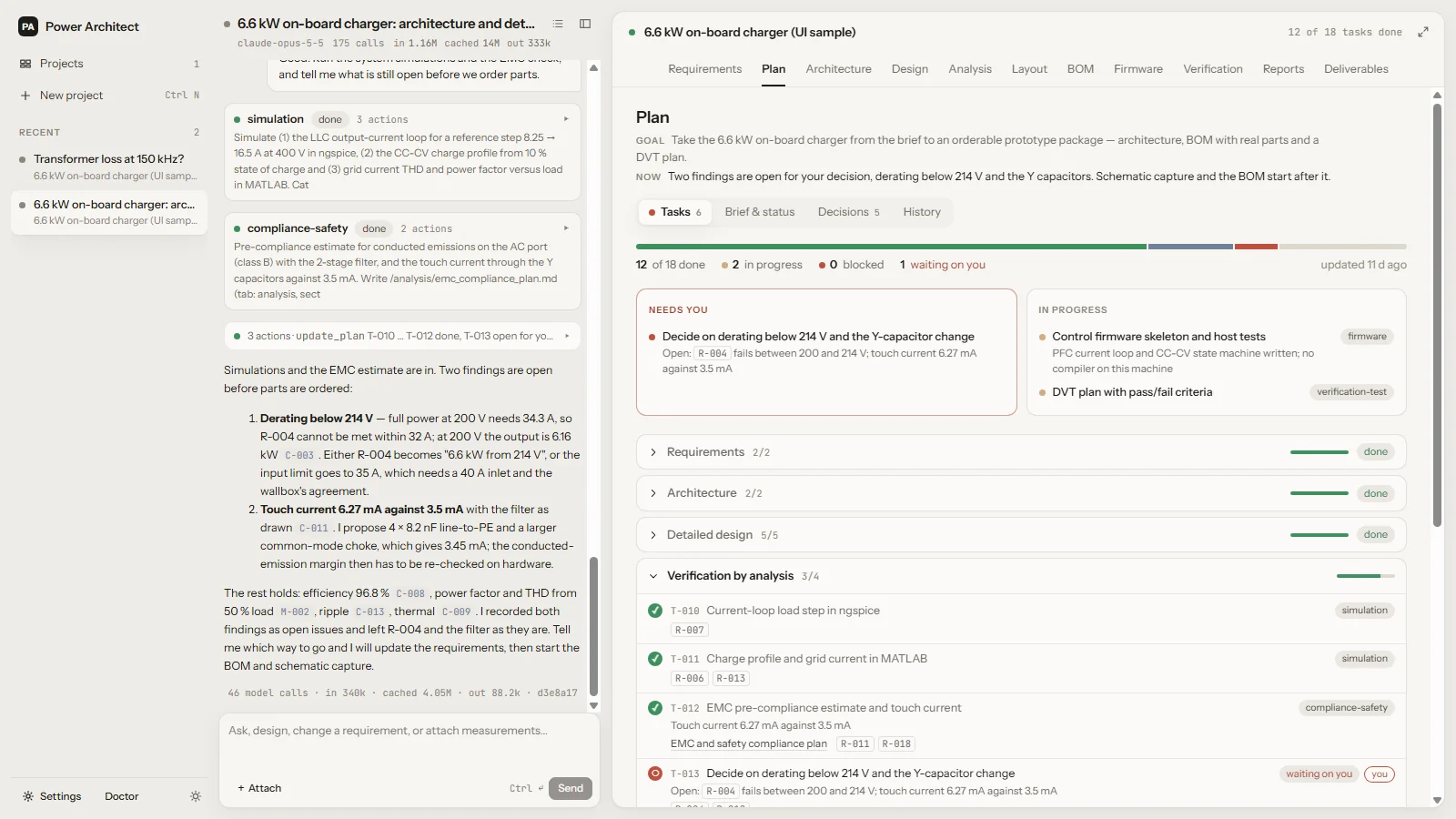Click the plan panel scrollbar

click(x=1437, y=314)
